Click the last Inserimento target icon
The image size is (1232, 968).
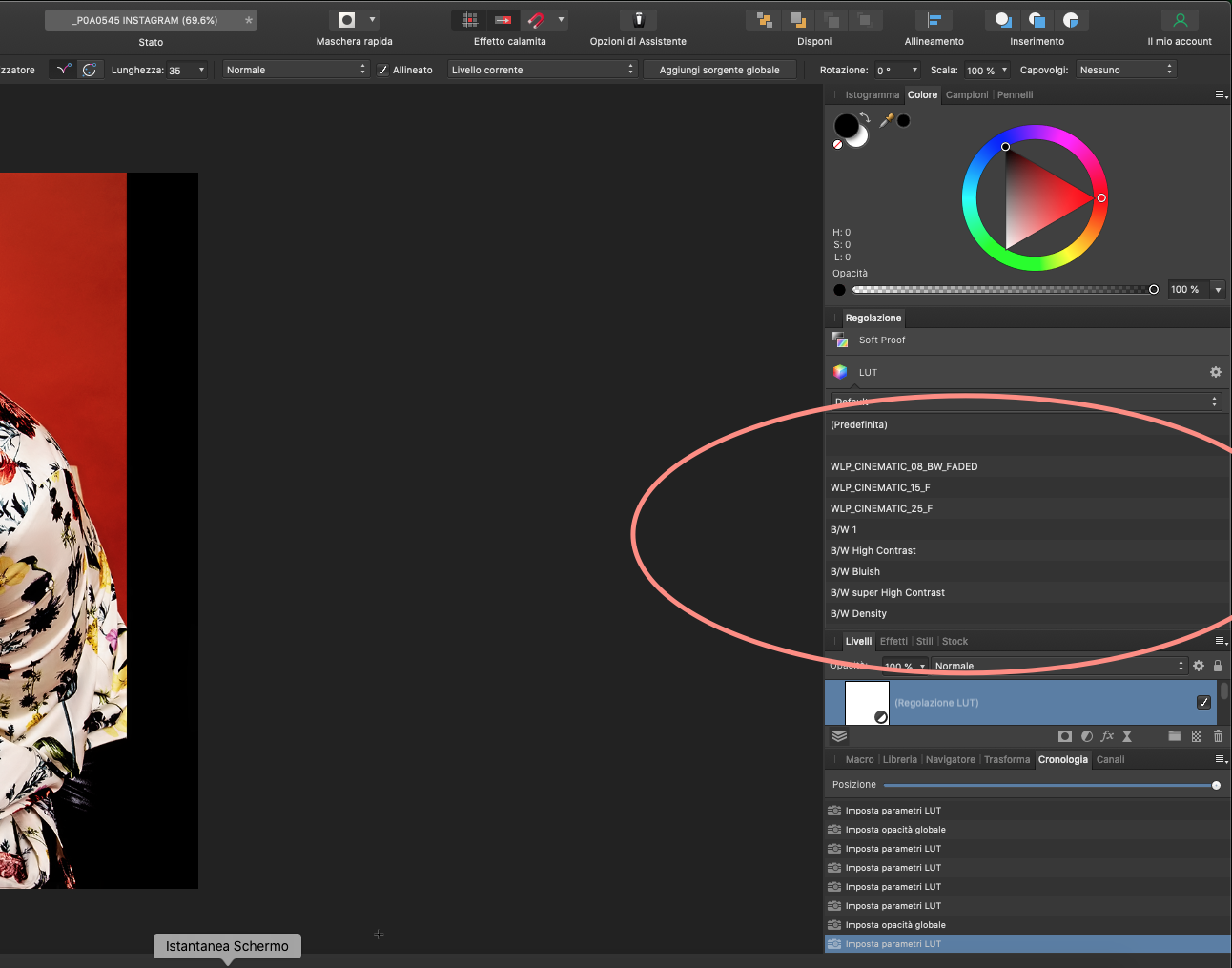point(1071,20)
